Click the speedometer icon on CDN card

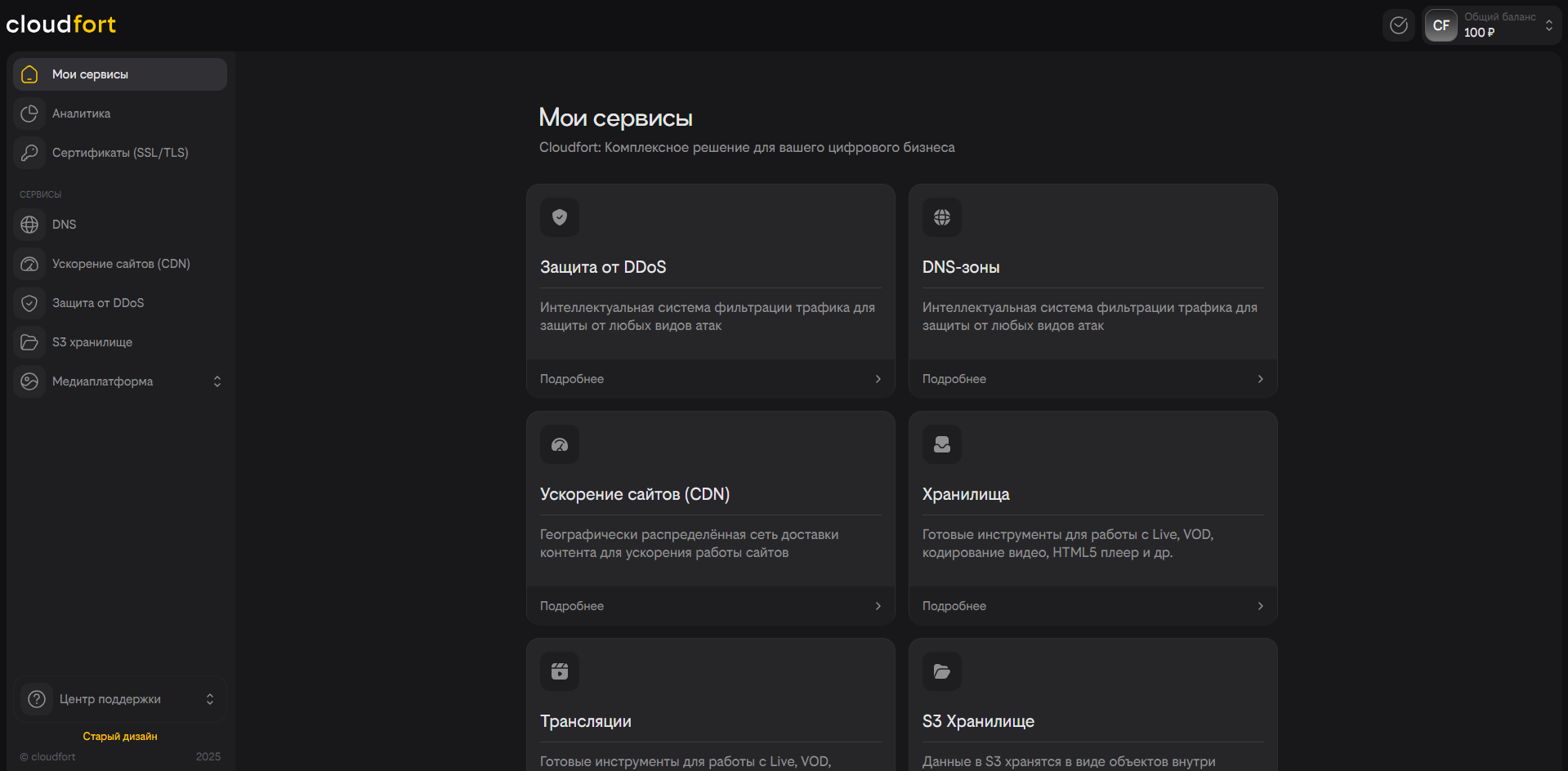pos(560,444)
